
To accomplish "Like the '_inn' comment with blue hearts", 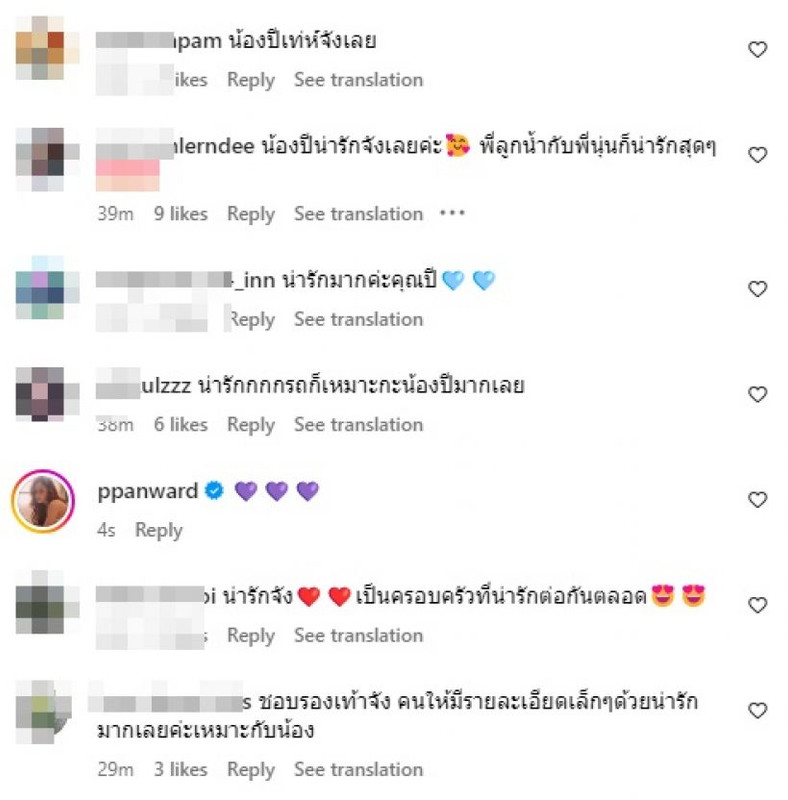I will [x=757, y=289].
